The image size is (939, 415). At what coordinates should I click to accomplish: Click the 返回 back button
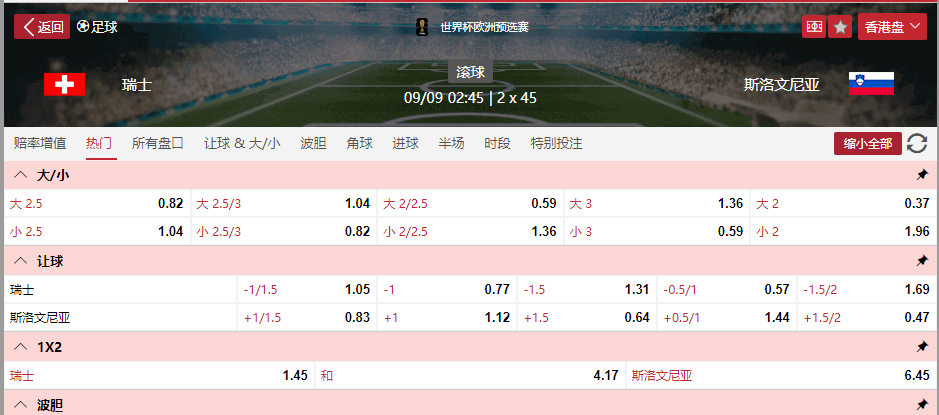[x=42, y=27]
